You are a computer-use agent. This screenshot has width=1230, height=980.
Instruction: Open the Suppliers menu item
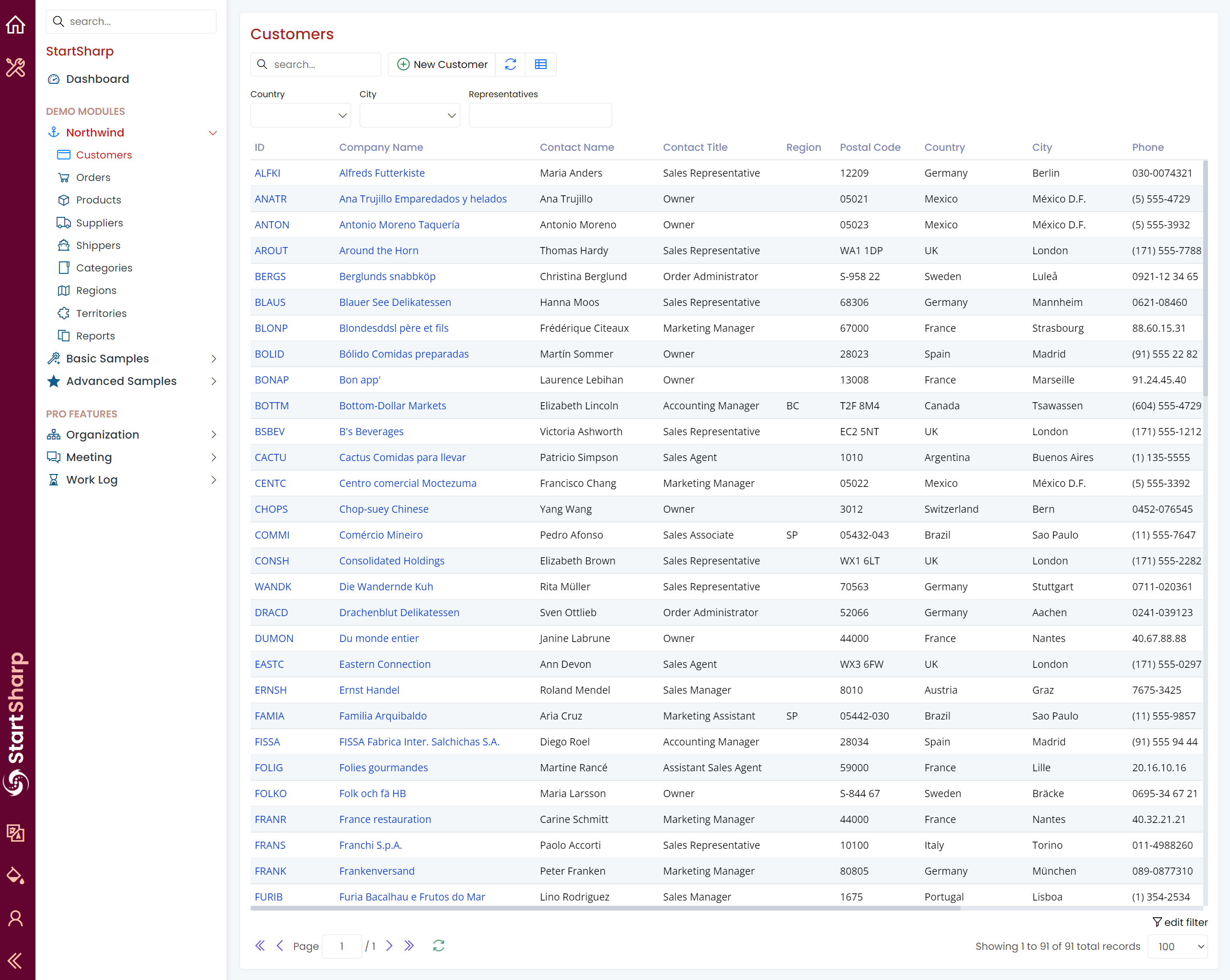(99, 223)
